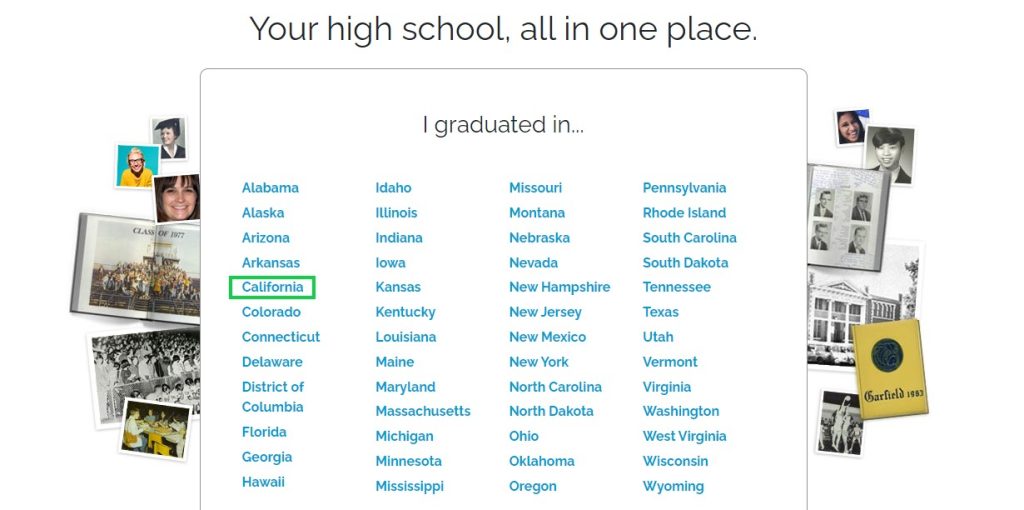Click the yellow Garfield 1983 yearbook
This screenshot has width=1024, height=510.
pos(889,368)
